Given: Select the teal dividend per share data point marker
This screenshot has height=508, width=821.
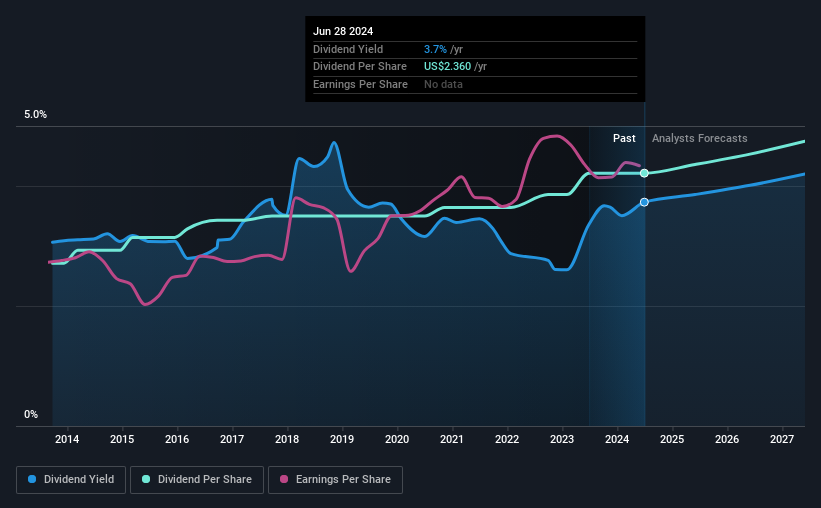Looking at the screenshot, I should [645, 173].
